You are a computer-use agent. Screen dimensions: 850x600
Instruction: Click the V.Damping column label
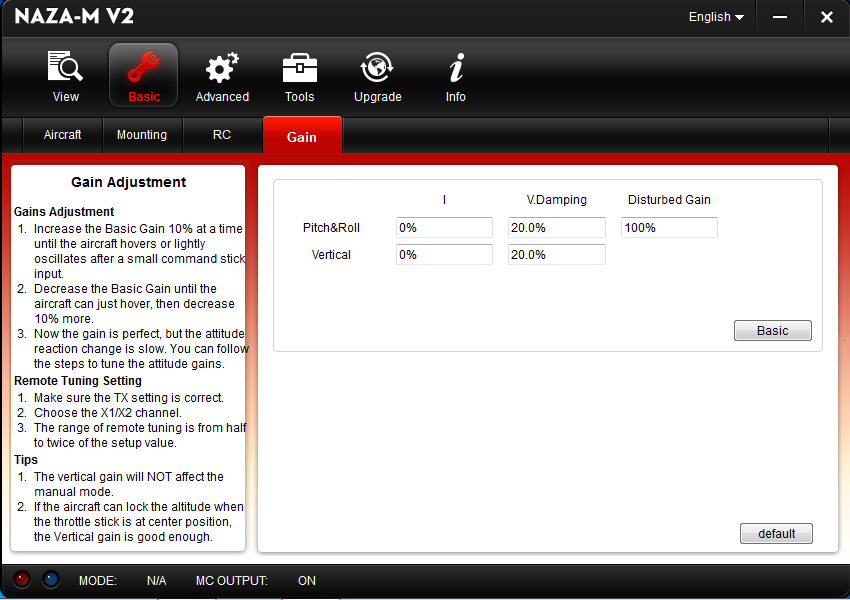coord(556,200)
